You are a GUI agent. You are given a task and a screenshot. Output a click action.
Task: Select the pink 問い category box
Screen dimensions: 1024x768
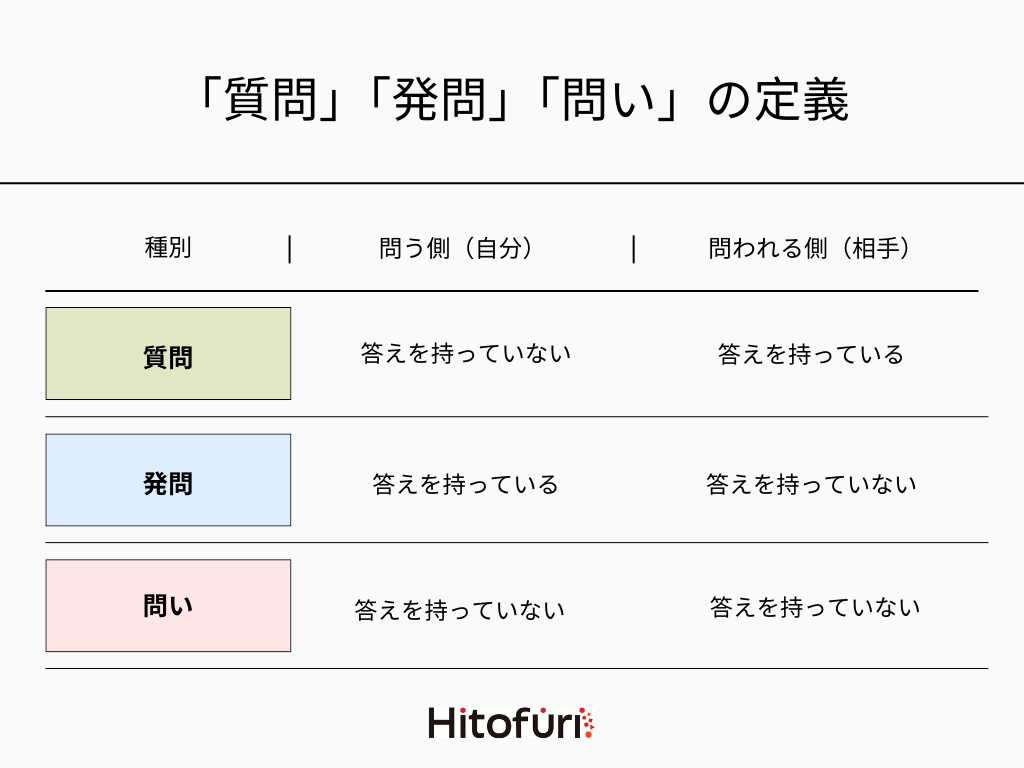(x=168, y=606)
